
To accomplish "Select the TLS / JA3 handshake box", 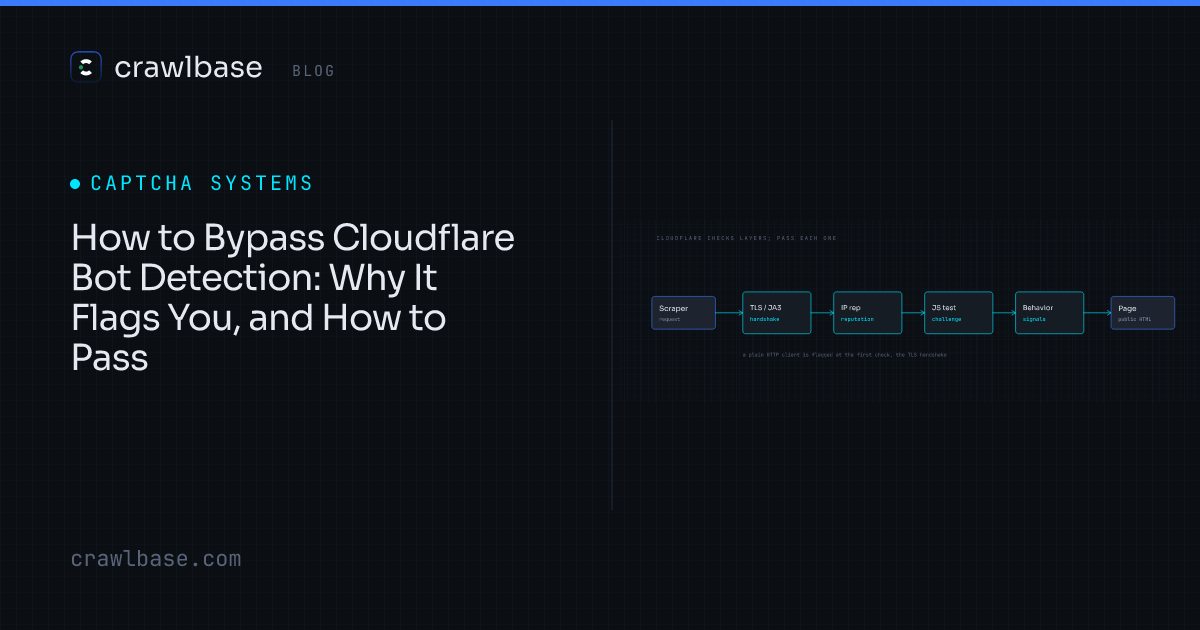I will (776, 312).
